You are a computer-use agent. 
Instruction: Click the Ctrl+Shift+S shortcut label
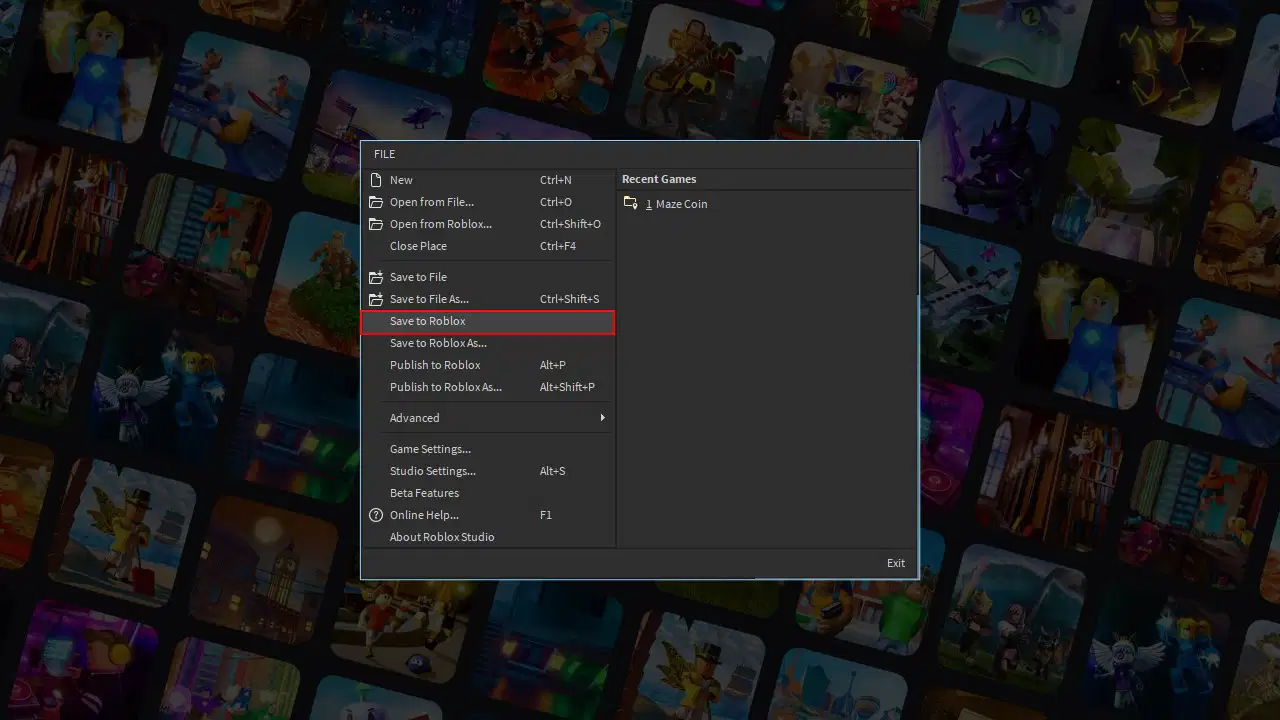point(569,299)
